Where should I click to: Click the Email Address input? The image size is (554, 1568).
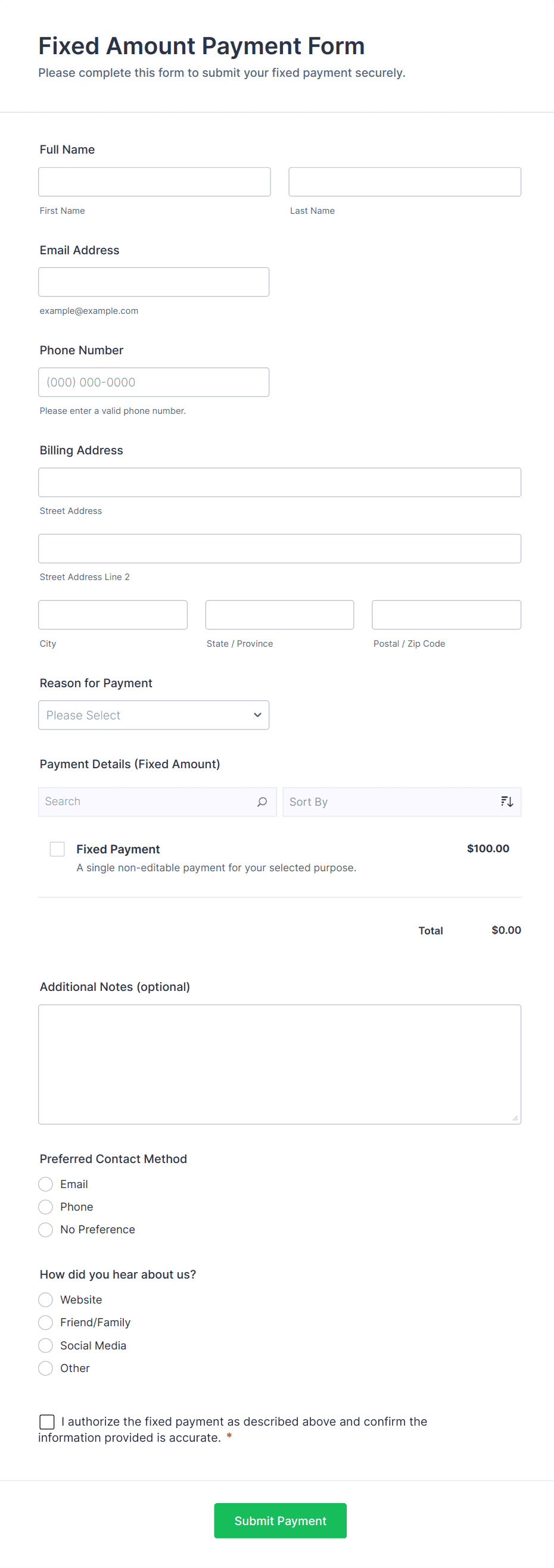pos(154,282)
